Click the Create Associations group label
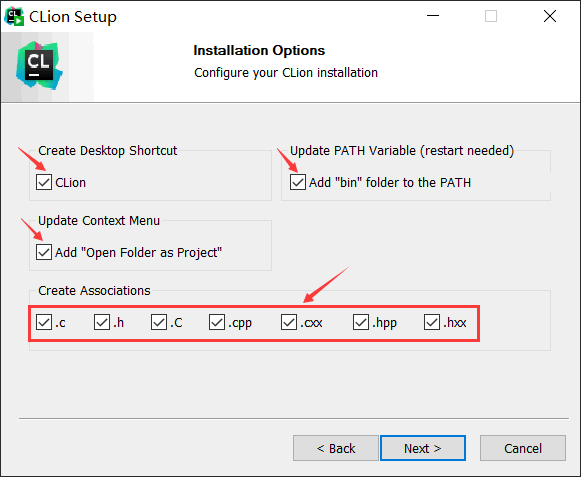The width and height of the screenshot is (581, 477). pyautogui.click(x=94, y=291)
